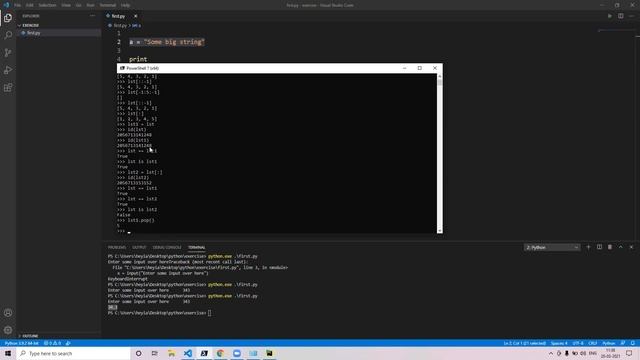
Task: Click the 'Type here to search' taskbar box
Action: [73, 353]
